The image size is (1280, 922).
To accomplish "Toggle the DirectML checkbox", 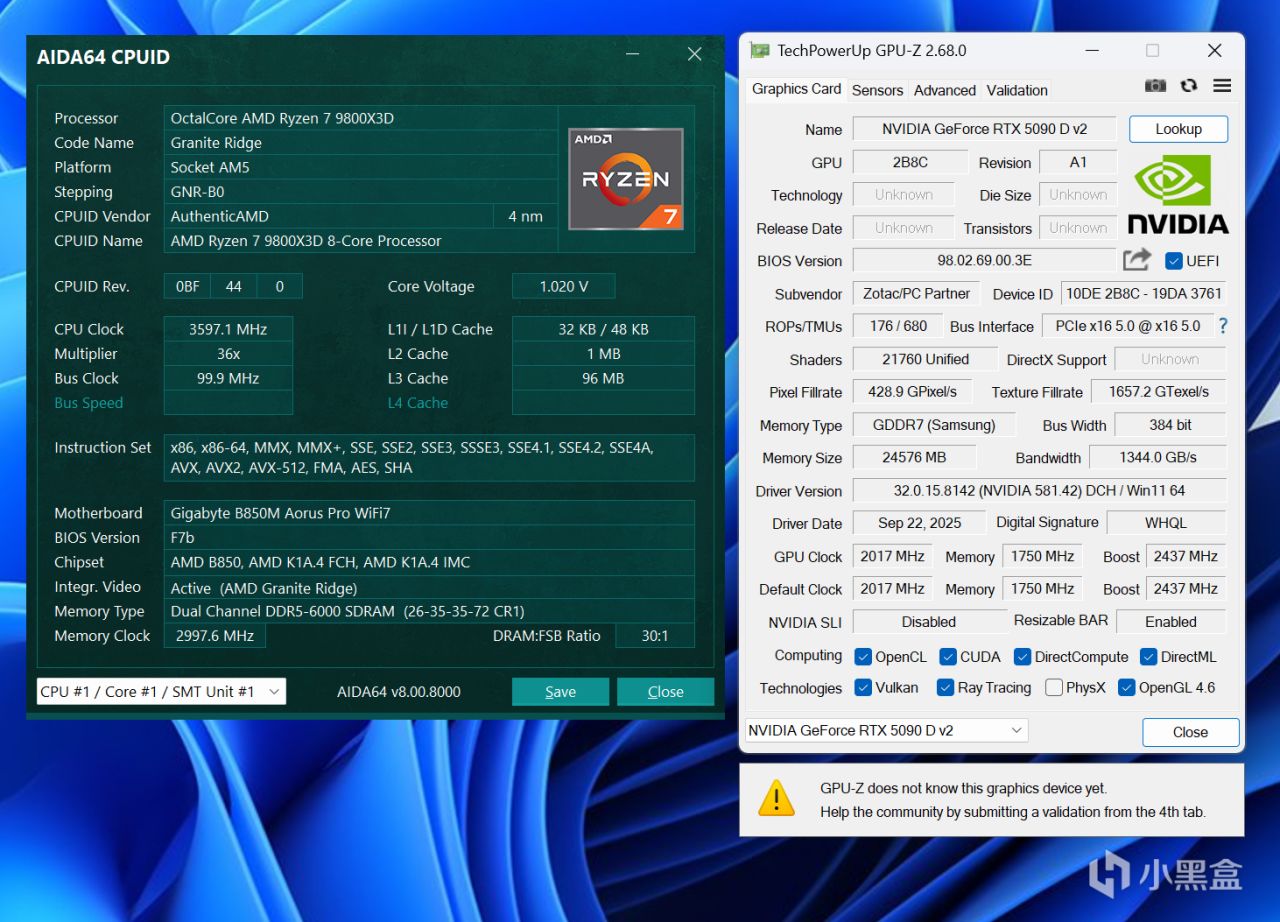I will pos(1147,657).
